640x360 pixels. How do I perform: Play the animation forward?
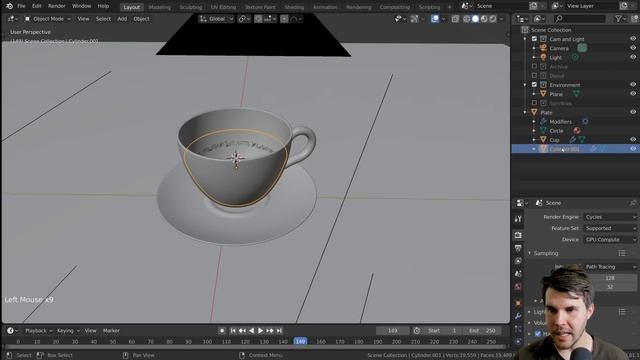[x=260, y=331]
